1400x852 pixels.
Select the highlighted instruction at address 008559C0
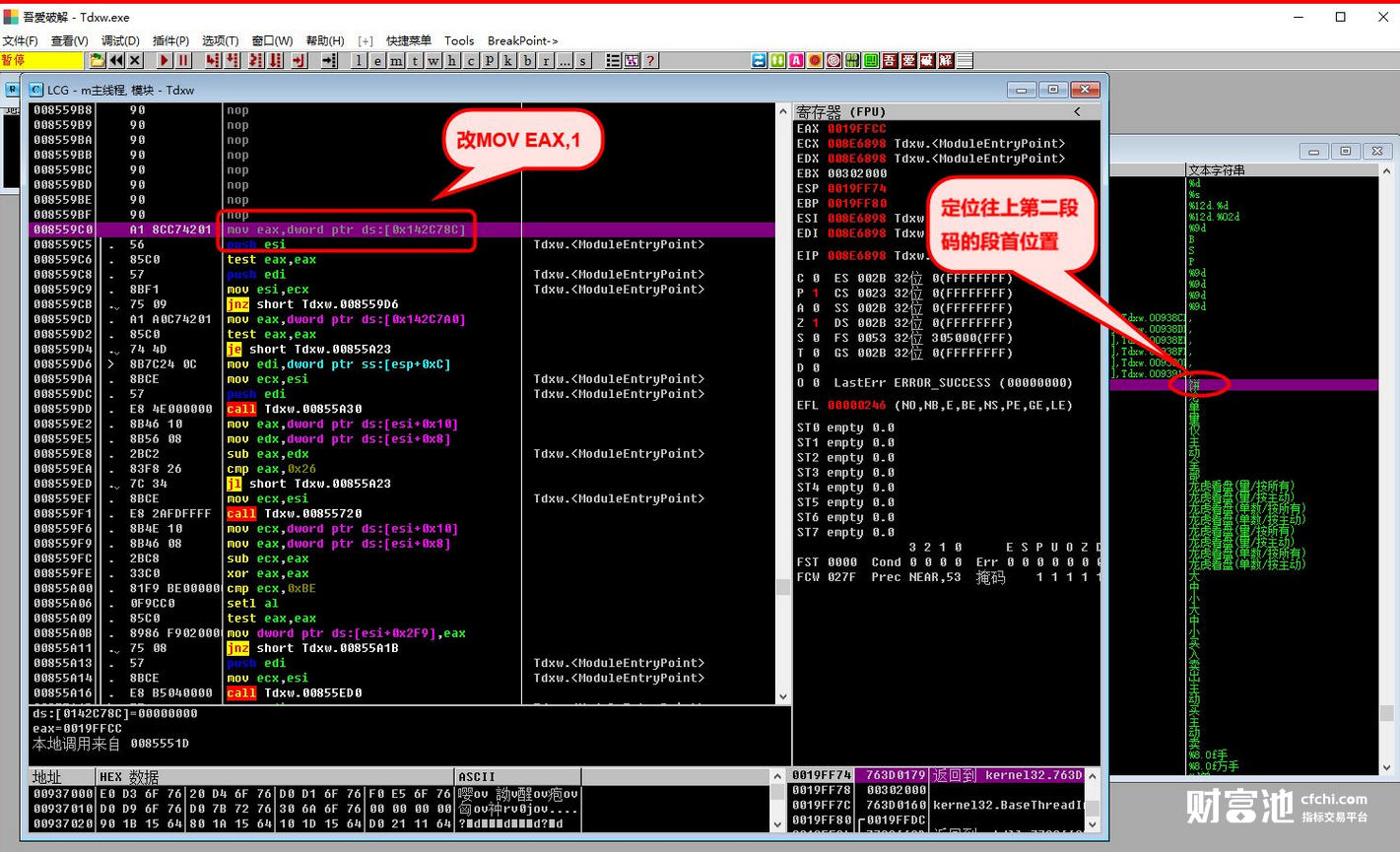tap(345, 229)
